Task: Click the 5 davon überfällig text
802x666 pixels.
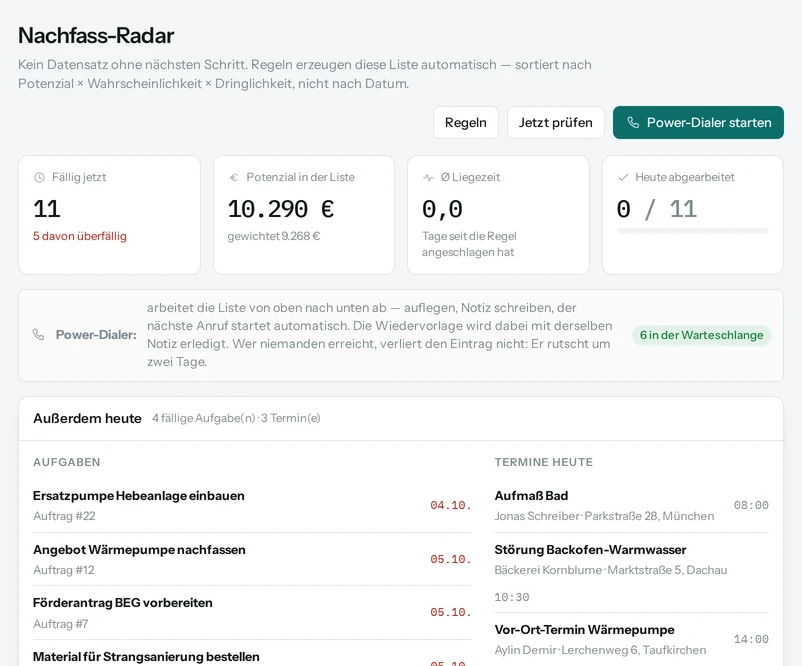Action: coord(80,236)
